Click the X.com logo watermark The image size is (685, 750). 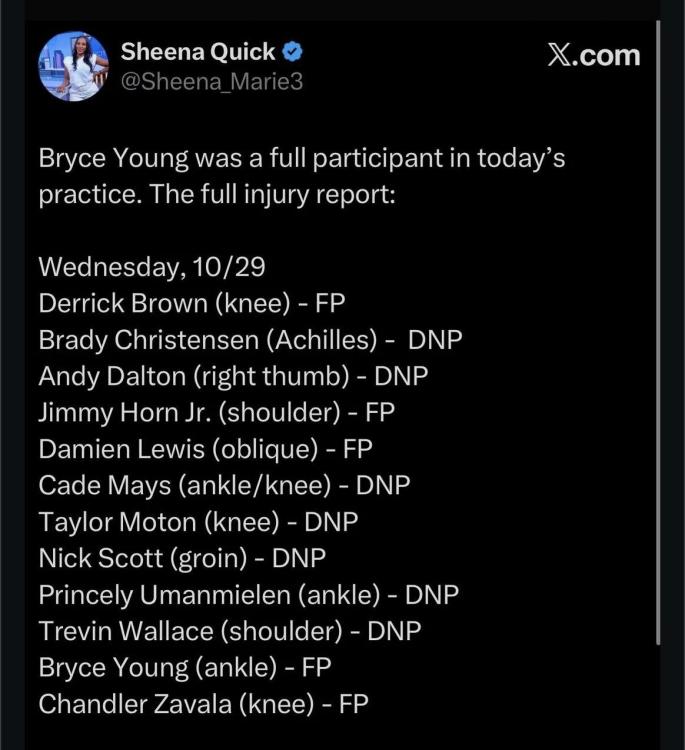(x=593, y=55)
